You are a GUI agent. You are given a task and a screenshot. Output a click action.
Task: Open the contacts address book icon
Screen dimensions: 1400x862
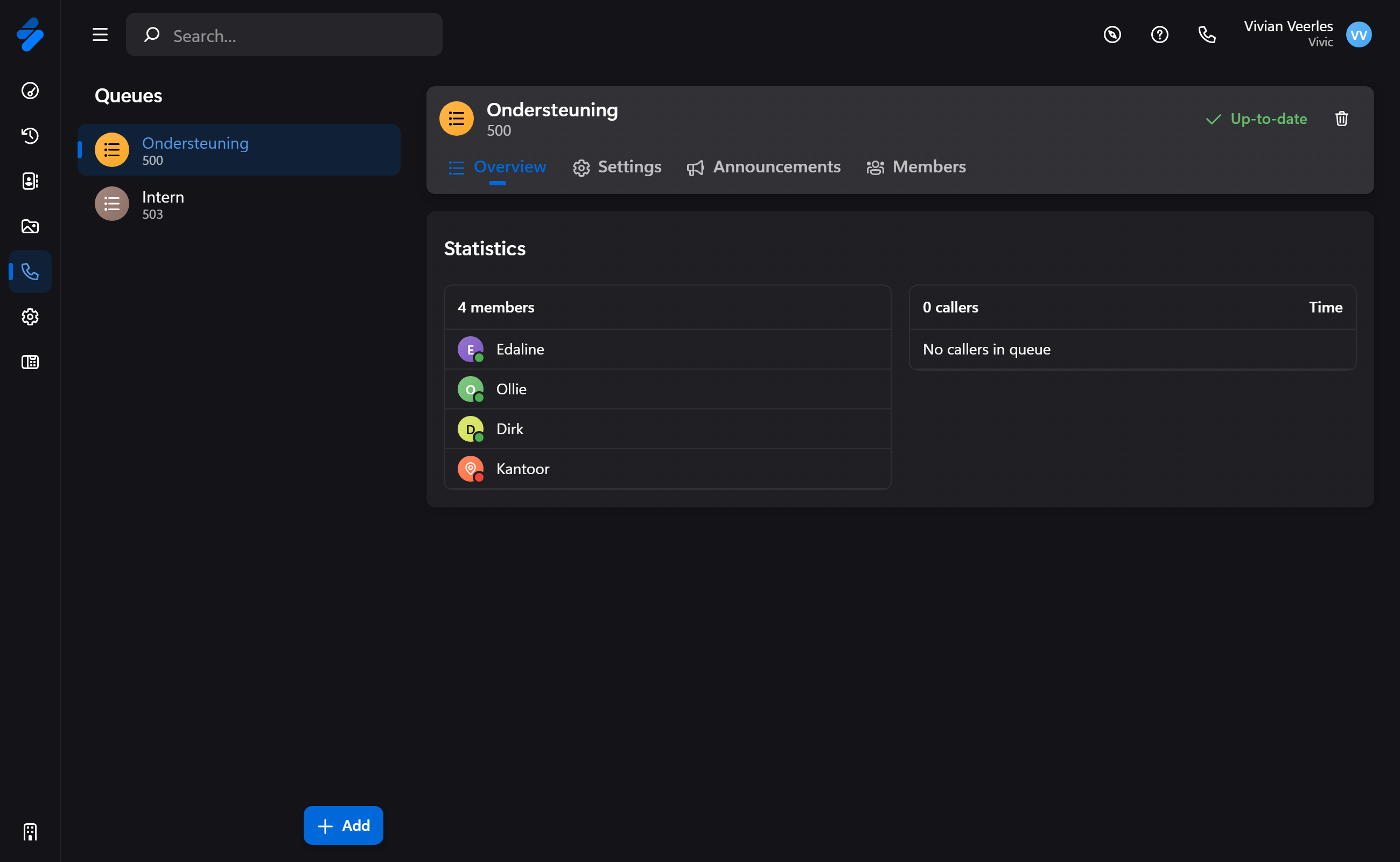(30, 180)
